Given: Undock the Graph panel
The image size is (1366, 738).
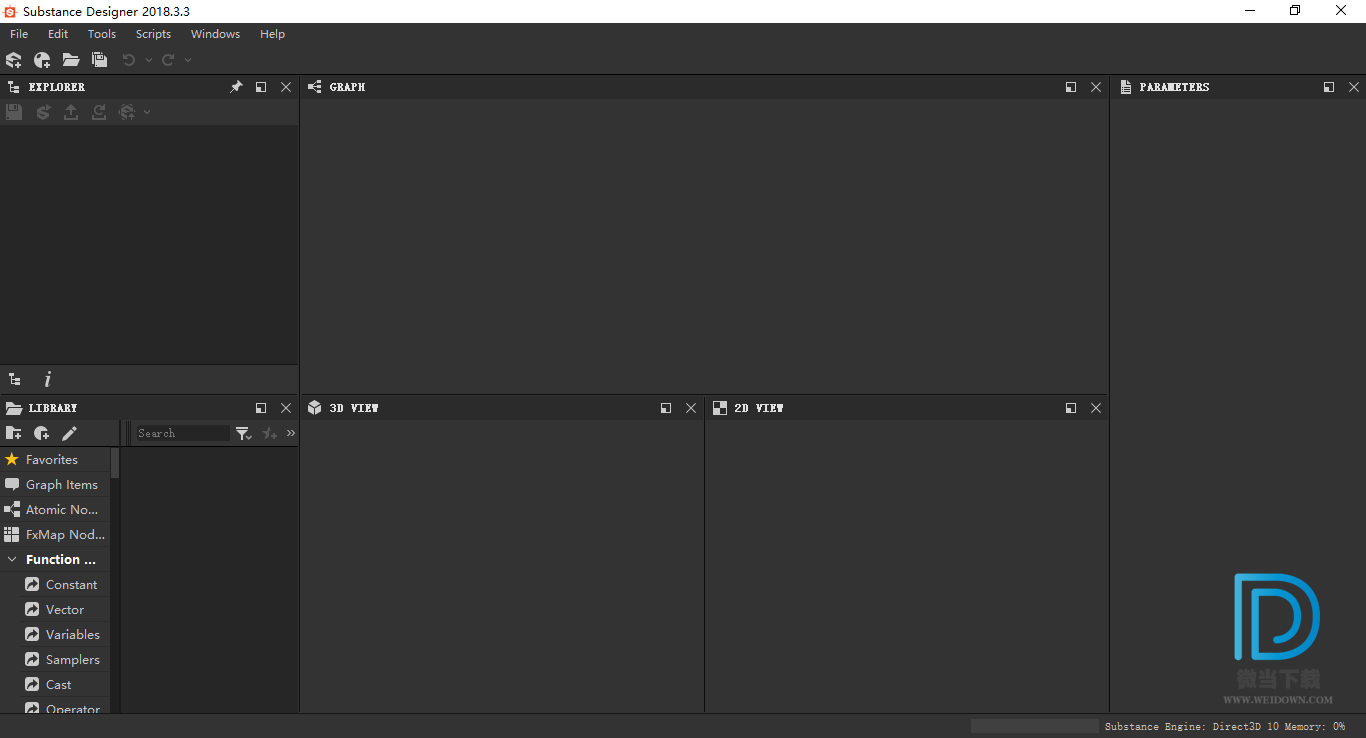Looking at the screenshot, I should pyautogui.click(x=1071, y=87).
